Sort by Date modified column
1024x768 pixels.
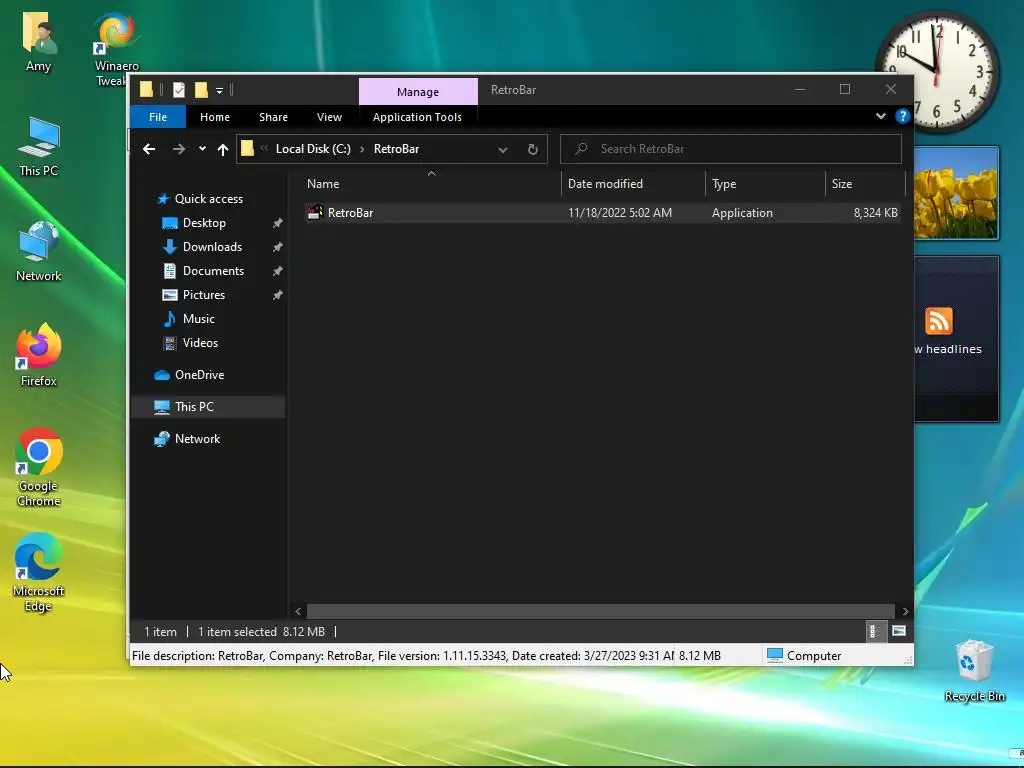coord(633,184)
